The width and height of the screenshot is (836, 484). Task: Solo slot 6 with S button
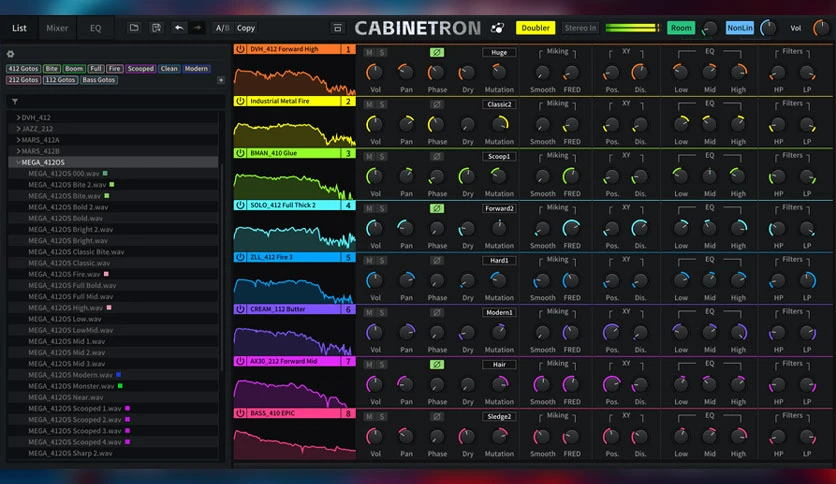(x=382, y=312)
